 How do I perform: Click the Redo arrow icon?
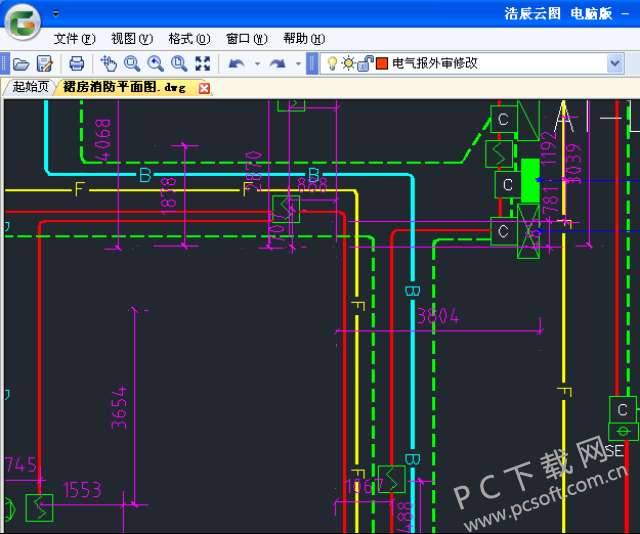pyautogui.click(x=277, y=63)
